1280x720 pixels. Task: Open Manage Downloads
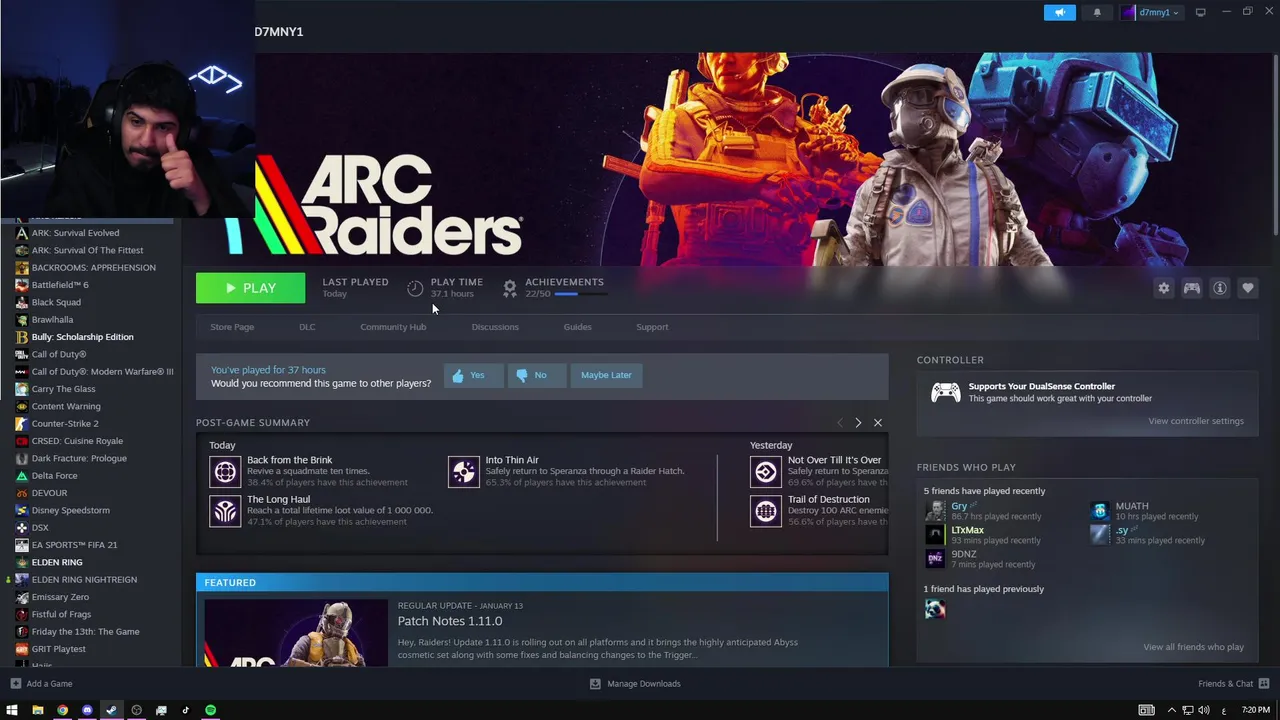coord(635,684)
